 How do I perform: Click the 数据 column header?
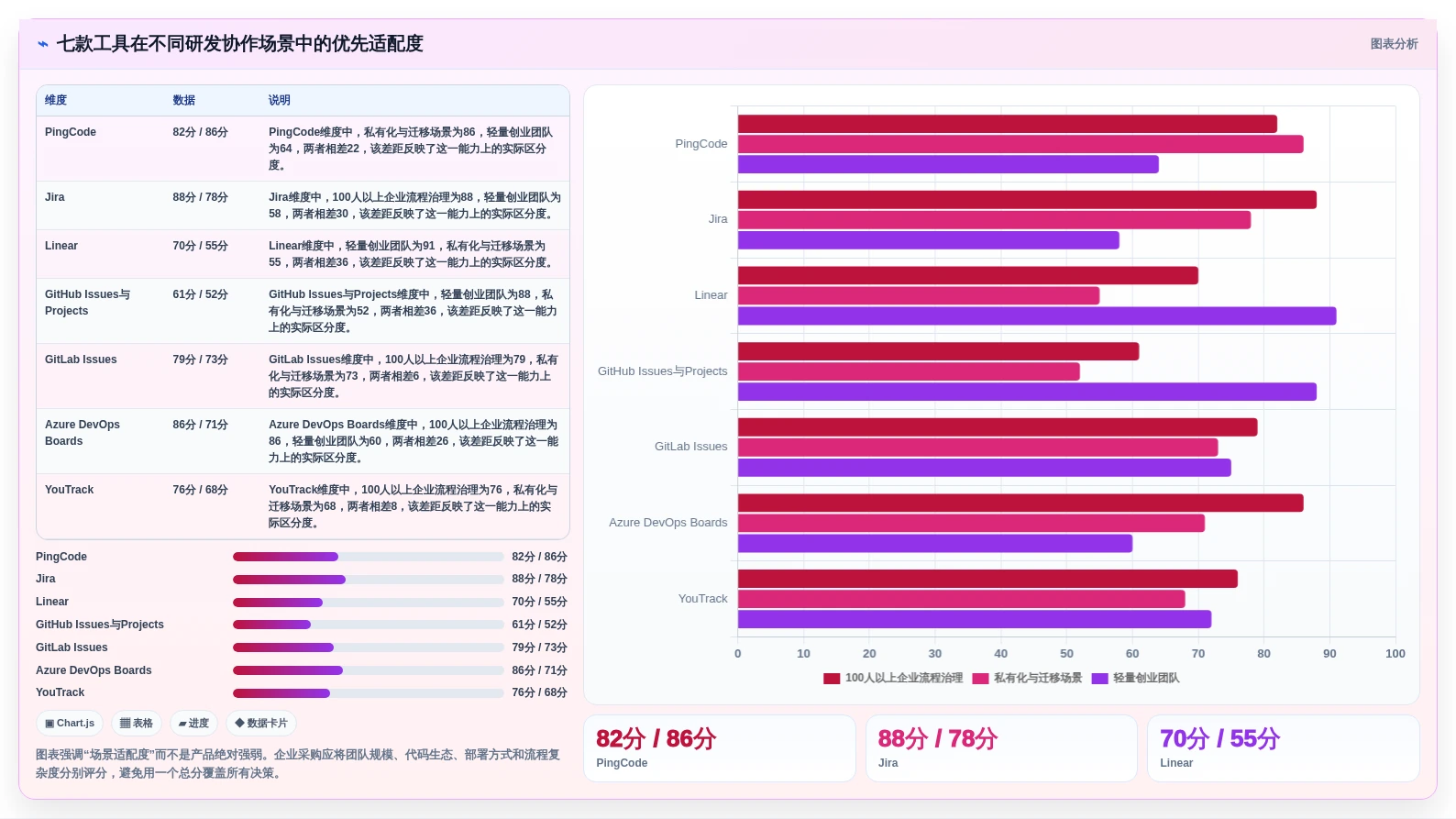tap(184, 100)
